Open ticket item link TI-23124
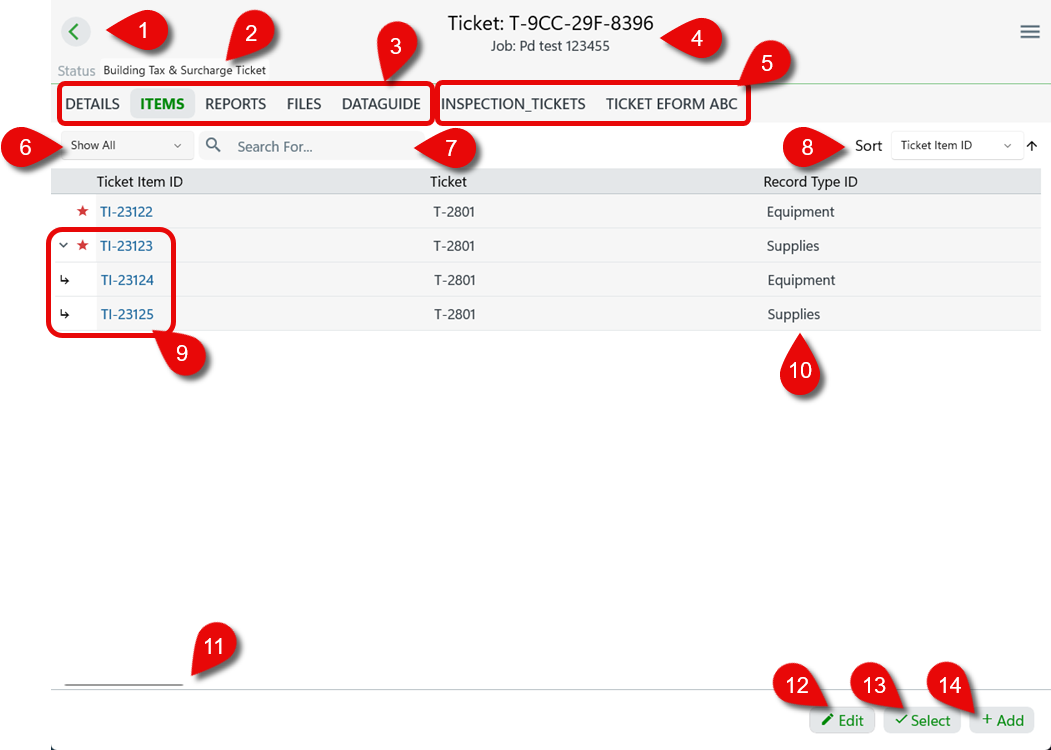The image size is (1051, 750). 127,280
